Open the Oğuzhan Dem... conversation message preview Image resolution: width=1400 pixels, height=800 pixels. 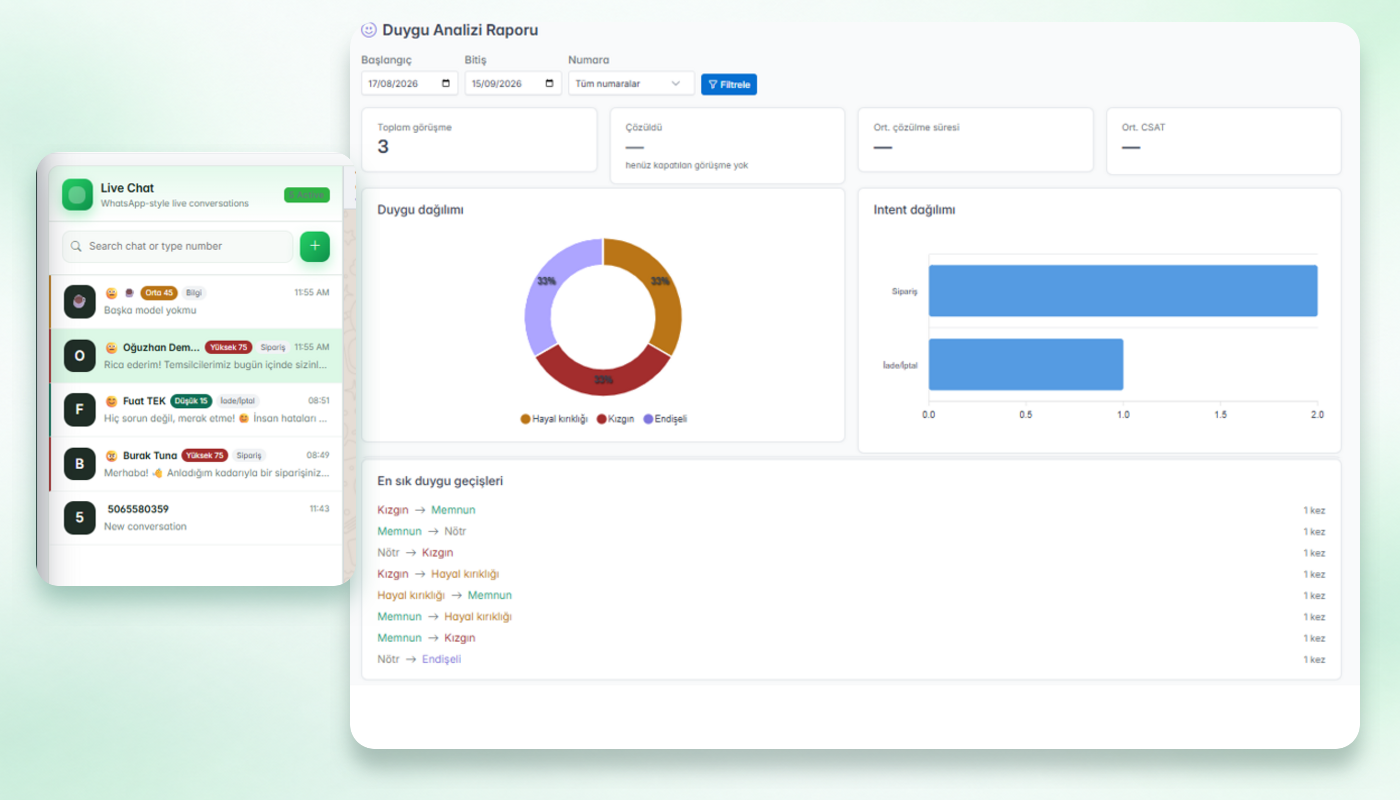pos(216,364)
